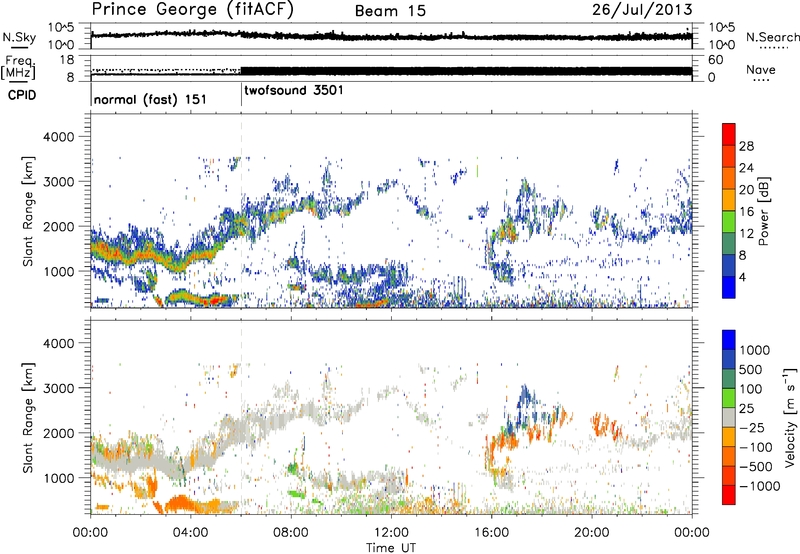This screenshot has height=554, width=800.
Task: Click the 'twofsound 3501' CPID text
Action: tap(294, 91)
